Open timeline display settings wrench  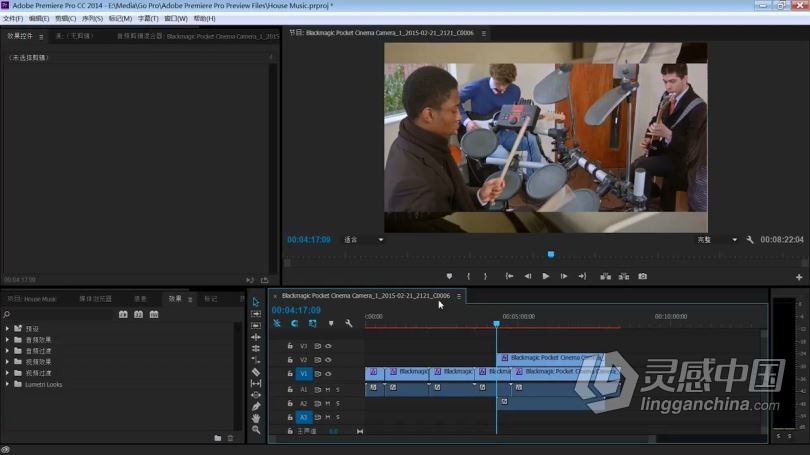pos(349,324)
